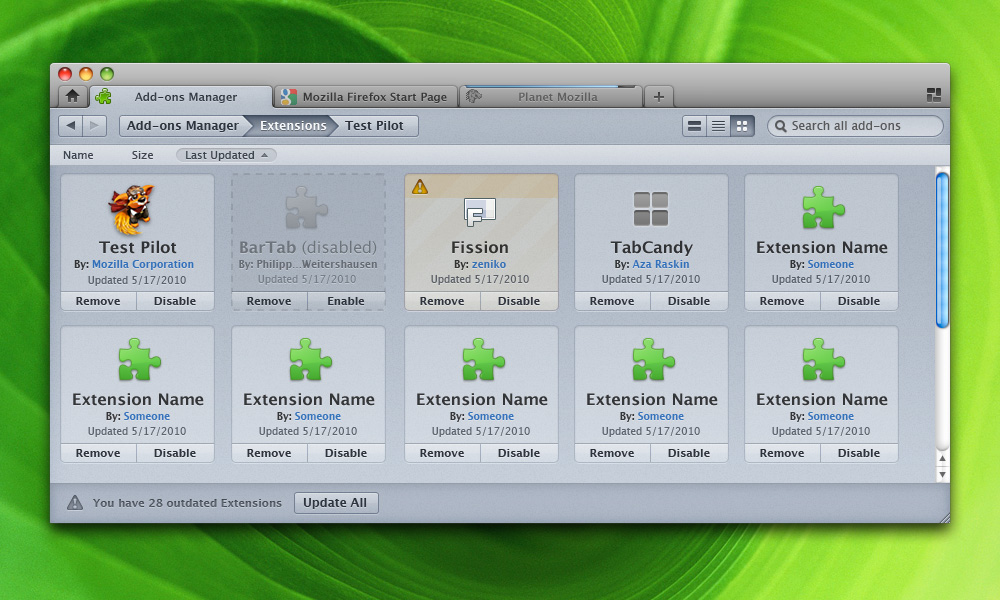
Task: Click the back navigation arrow
Action: tap(70, 126)
